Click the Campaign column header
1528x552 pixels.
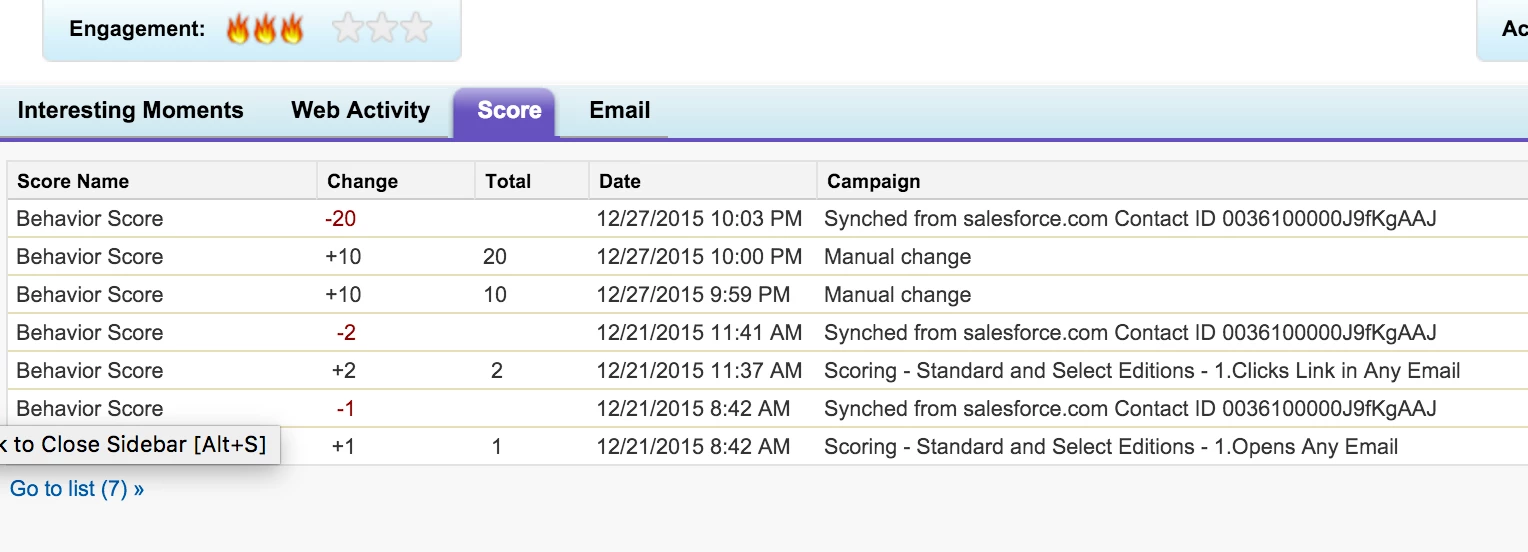pyautogui.click(x=874, y=181)
